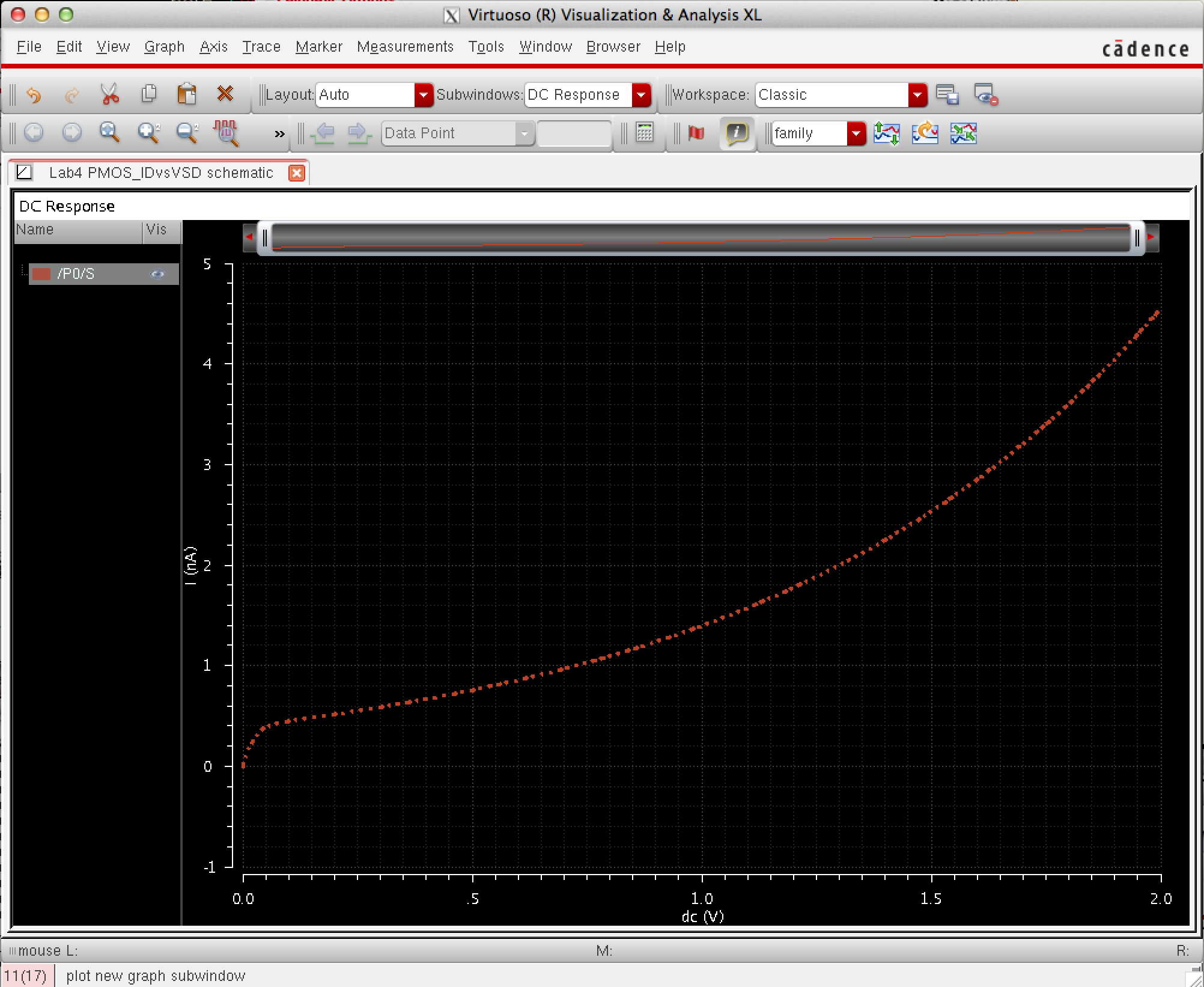Click the I (nA) y-axis label
Viewport: 1204px width, 987px height.
tap(190, 565)
